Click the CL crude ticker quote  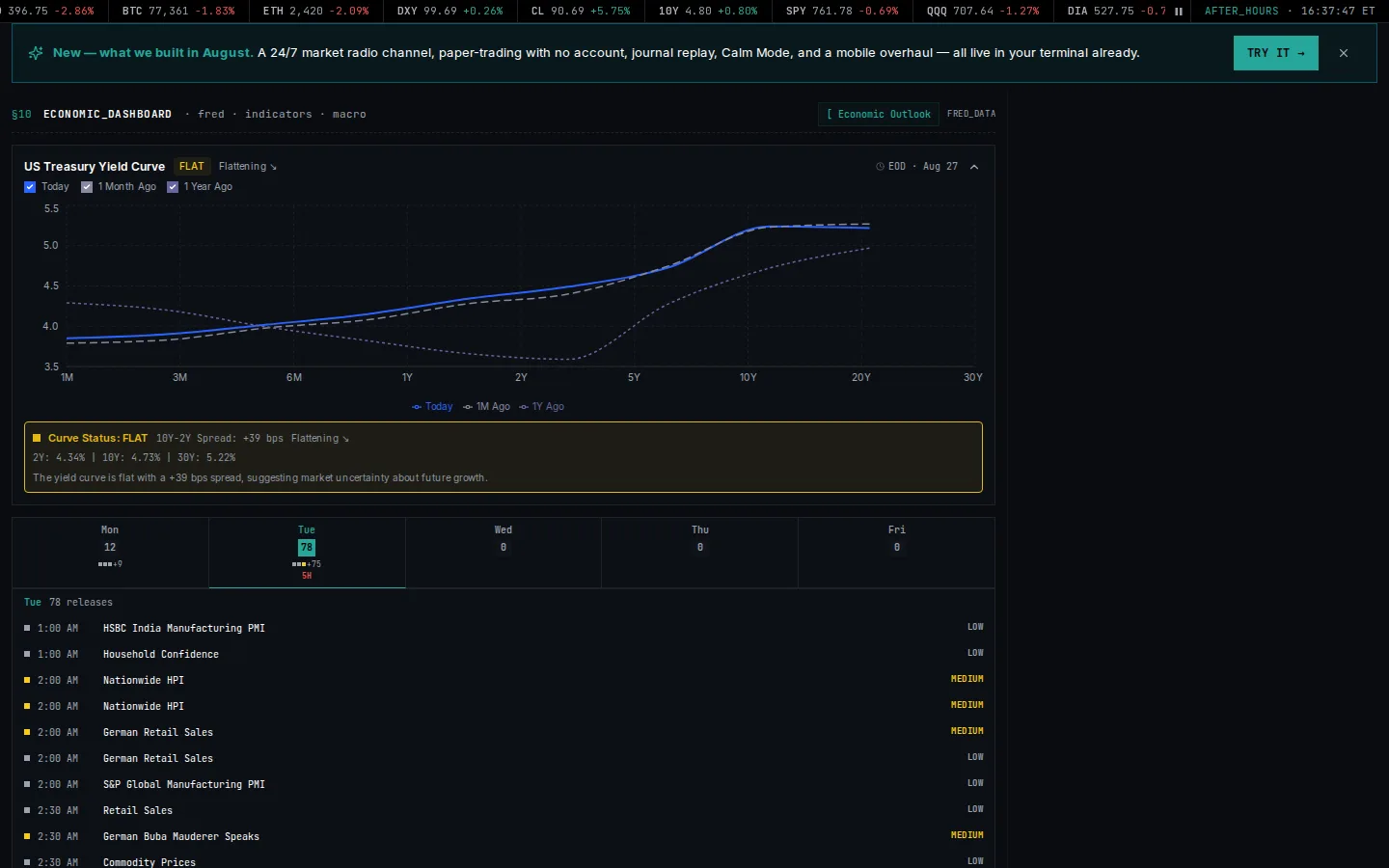pyautogui.click(x=581, y=12)
